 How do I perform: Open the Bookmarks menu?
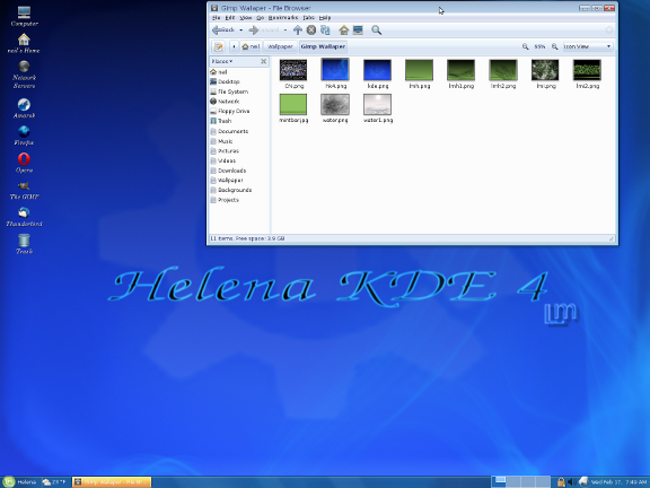[x=283, y=17]
